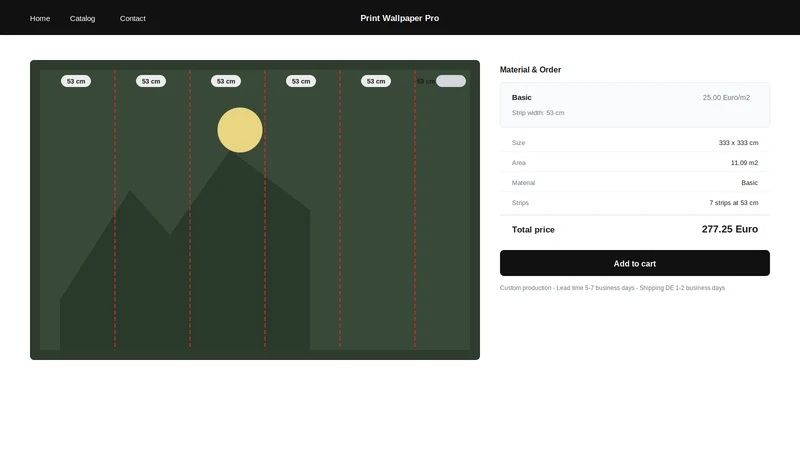
Task: Open the Contact page link
Action: pyautogui.click(x=133, y=18)
